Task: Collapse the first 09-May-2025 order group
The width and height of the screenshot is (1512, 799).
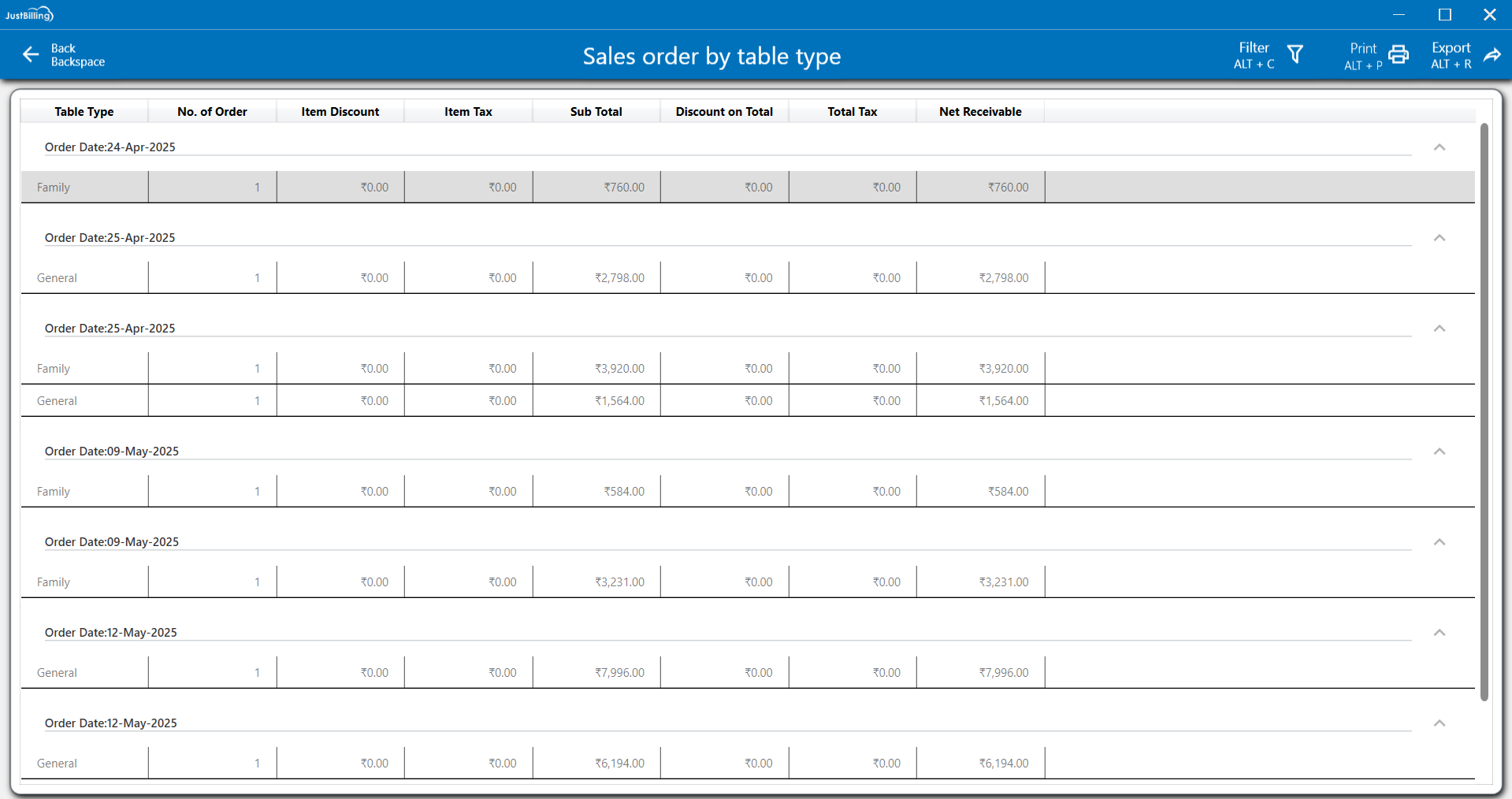Action: [1439, 452]
